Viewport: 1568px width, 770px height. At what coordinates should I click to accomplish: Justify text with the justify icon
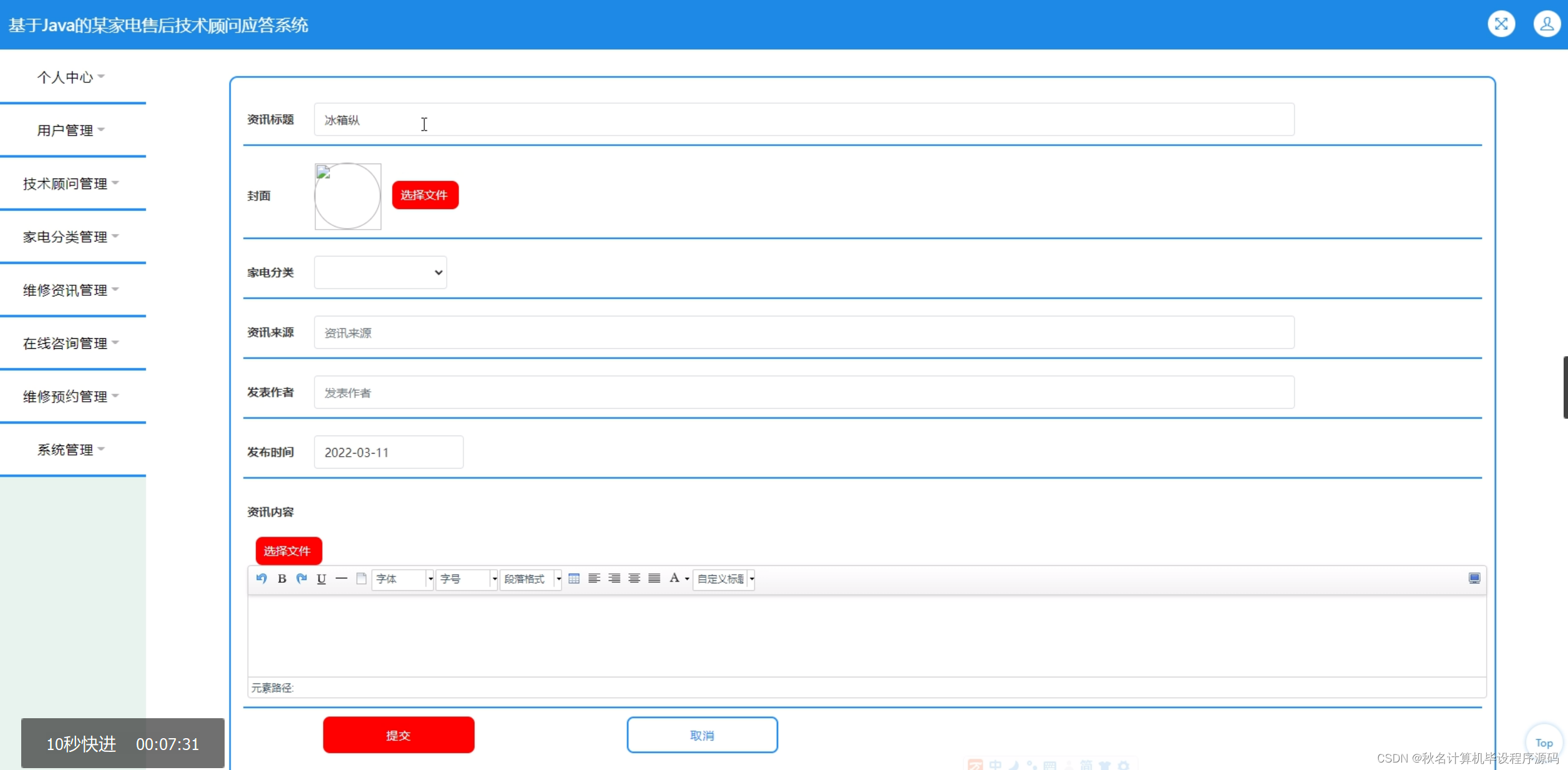(x=654, y=578)
